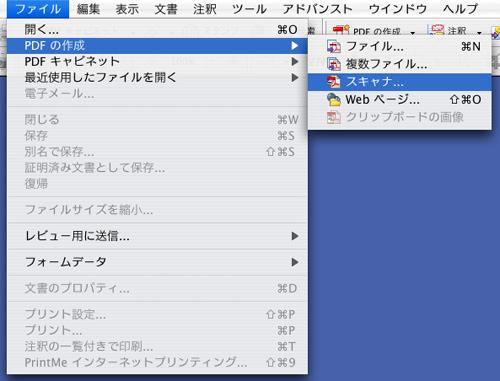Click 復帰 menu entry
The image size is (500, 381).
[x=157, y=184]
